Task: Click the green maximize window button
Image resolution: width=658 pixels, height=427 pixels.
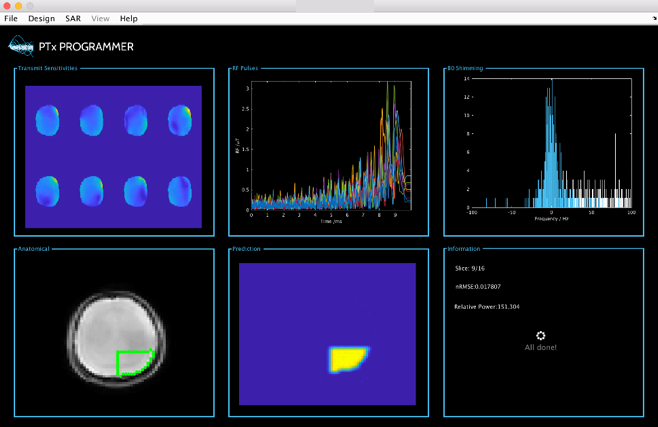Action: coord(30,6)
